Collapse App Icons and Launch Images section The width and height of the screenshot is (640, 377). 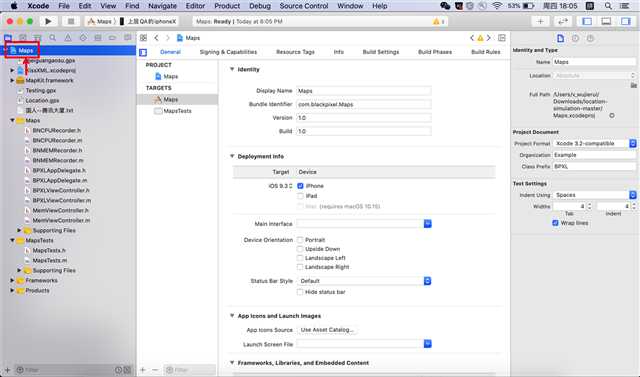[x=232, y=316]
